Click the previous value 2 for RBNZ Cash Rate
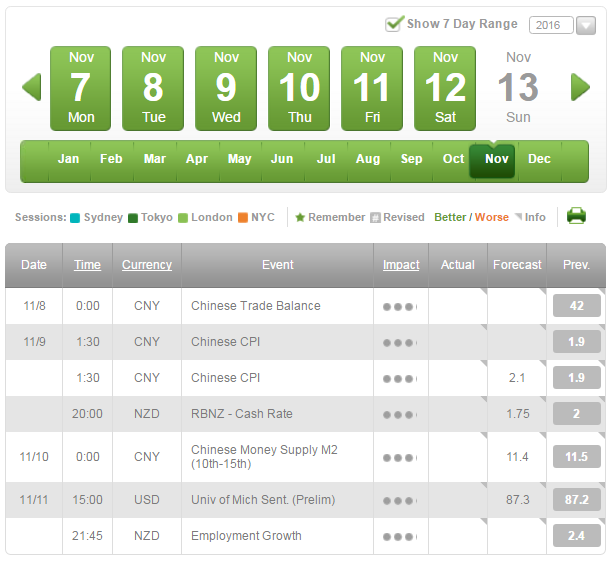Image resolution: width=615 pixels, height=569 pixels. point(577,414)
